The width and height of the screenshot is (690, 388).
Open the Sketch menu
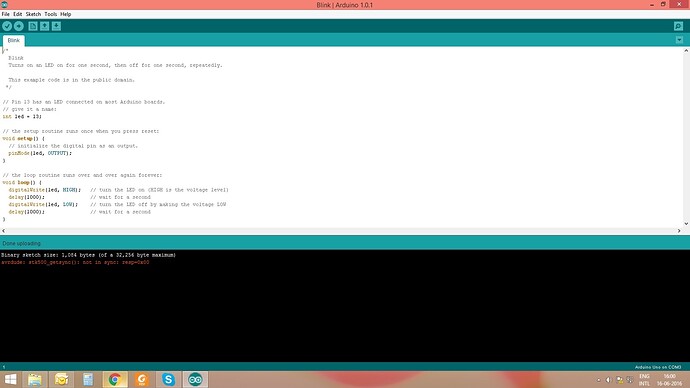click(x=33, y=14)
